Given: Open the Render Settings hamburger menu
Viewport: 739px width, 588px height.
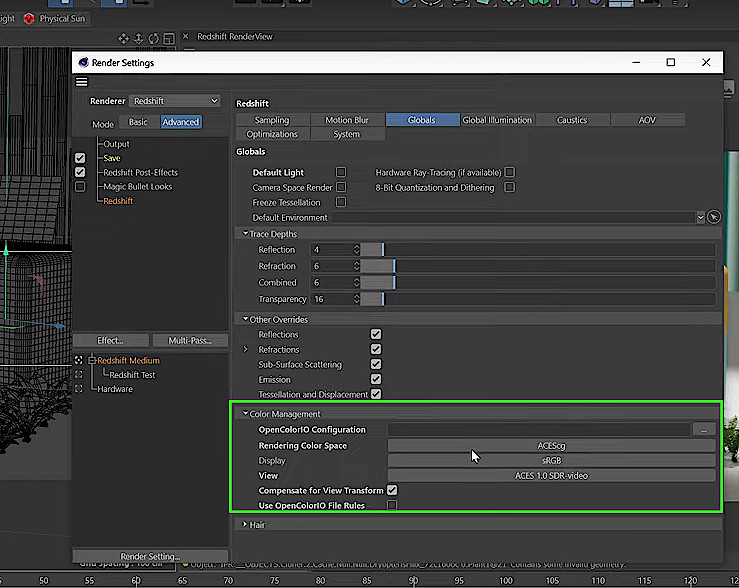Looking at the screenshot, I should pyautogui.click(x=82, y=82).
